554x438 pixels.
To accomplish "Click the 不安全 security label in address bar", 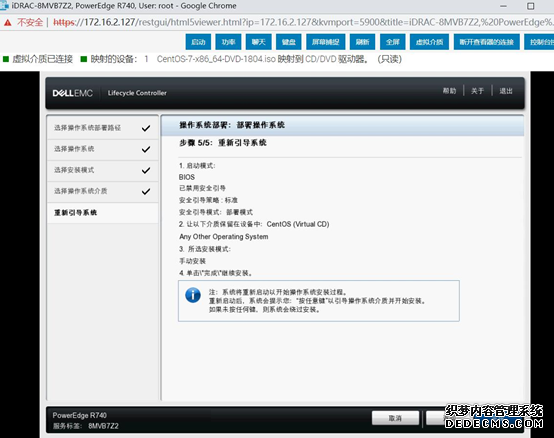I will 30,23.
